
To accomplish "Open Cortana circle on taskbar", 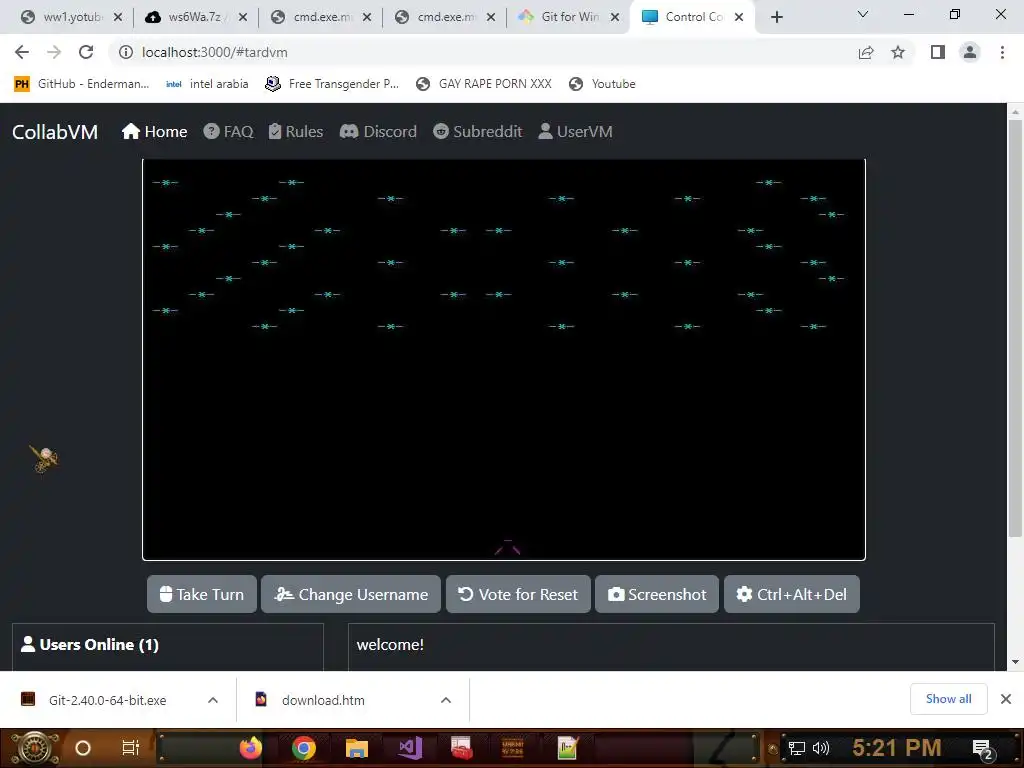I will [x=82, y=748].
